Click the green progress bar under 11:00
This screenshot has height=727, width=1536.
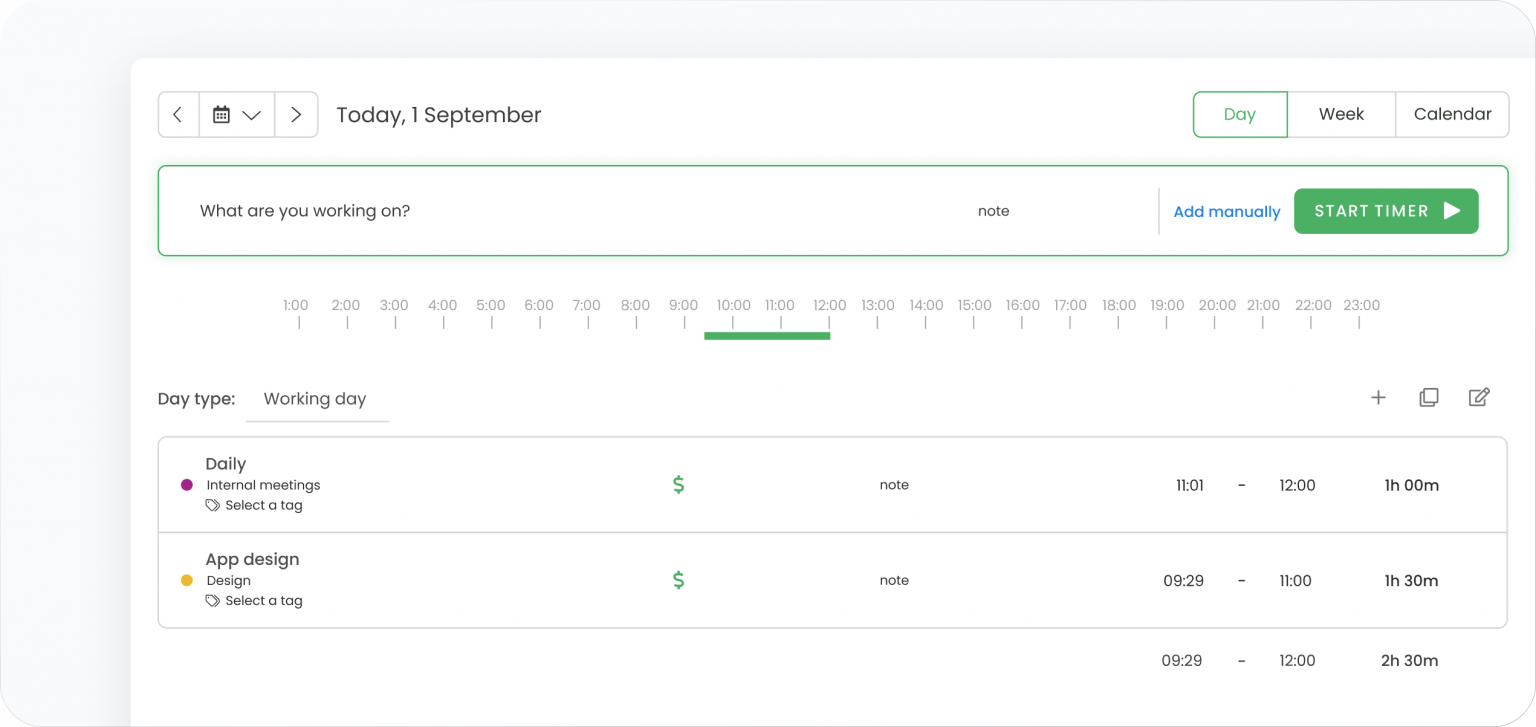(x=767, y=336)
